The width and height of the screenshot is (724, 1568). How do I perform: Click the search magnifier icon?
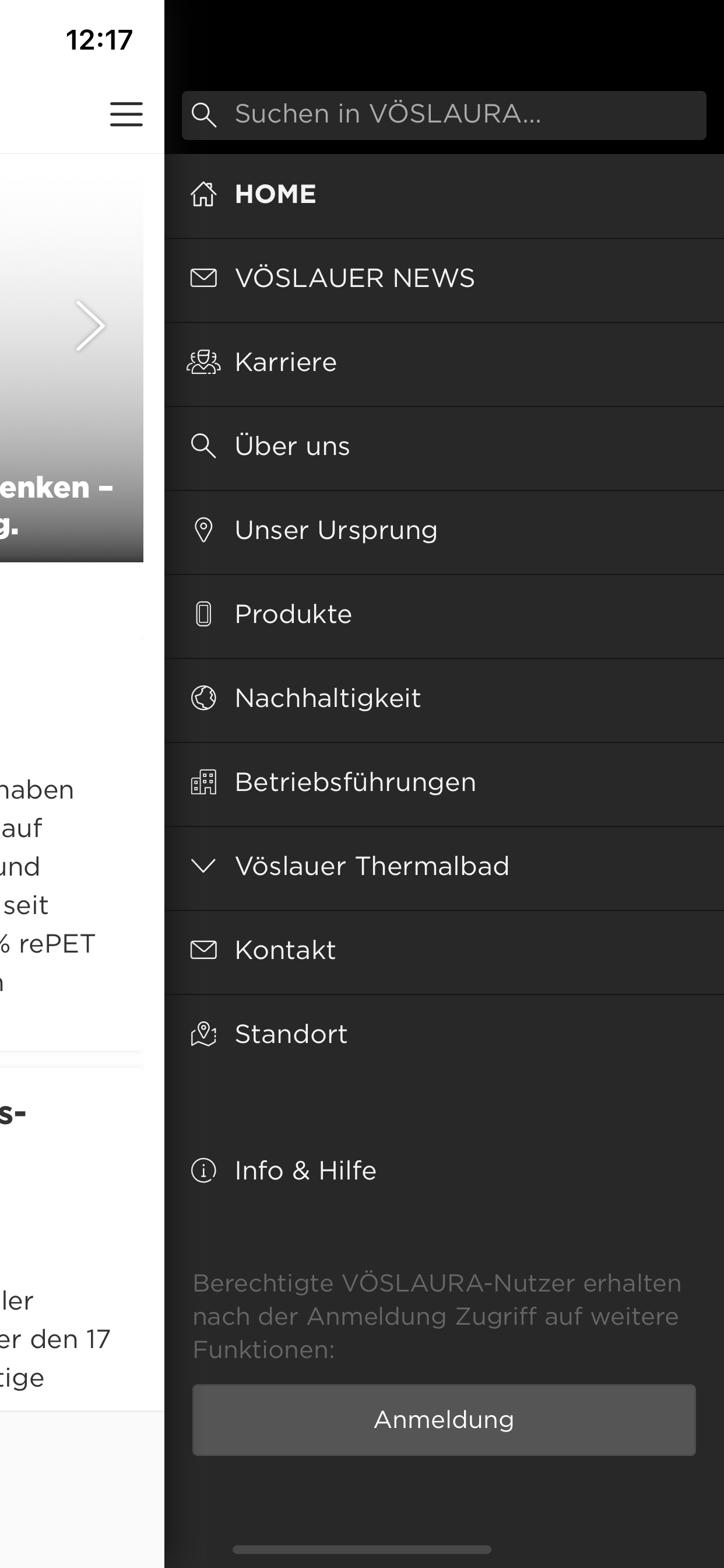pos(203,114)
